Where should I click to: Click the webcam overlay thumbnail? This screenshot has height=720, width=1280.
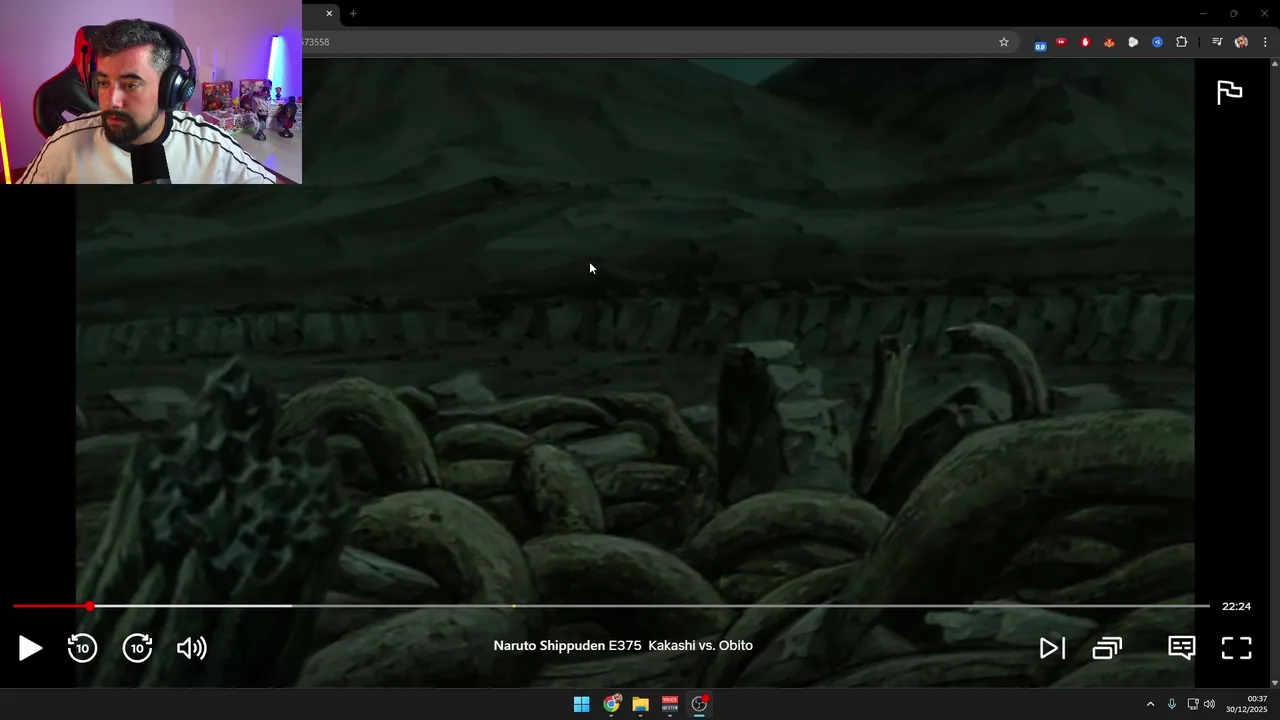click(151, 92)
